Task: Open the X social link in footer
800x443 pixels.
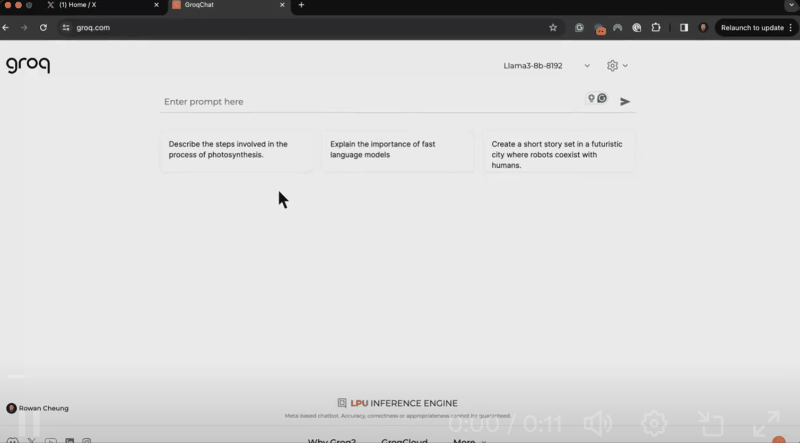Action: click(32, 440)
